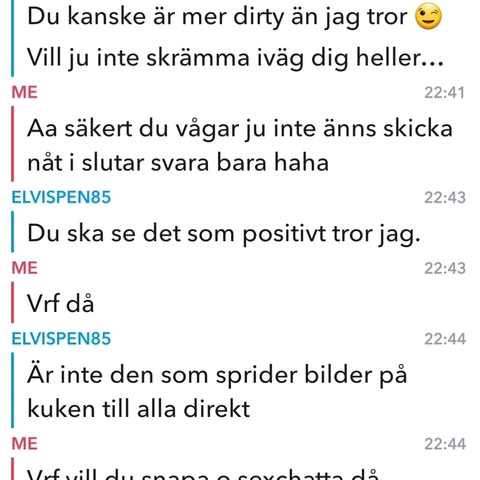Tap the 22:44 timestamp next to ELVISPEN85

click(x=445, y=339)
